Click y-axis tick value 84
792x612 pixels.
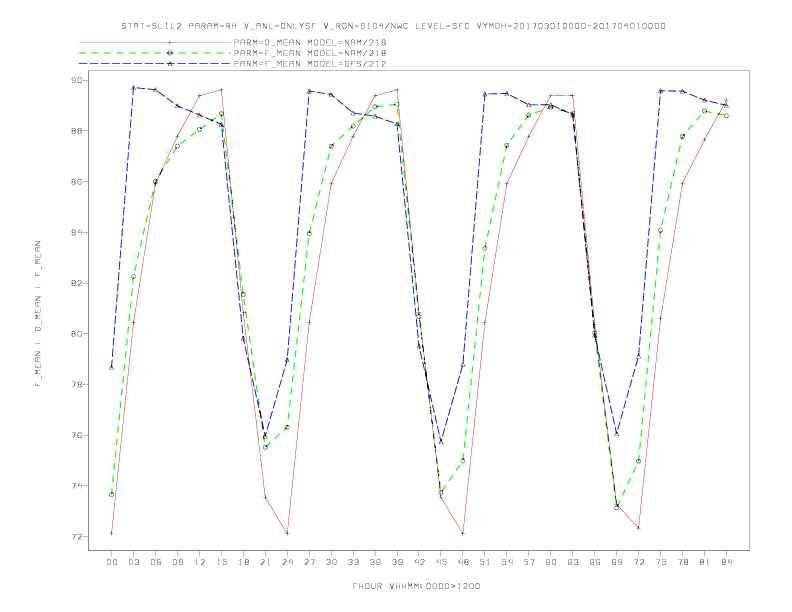click(x=75, y=232)
